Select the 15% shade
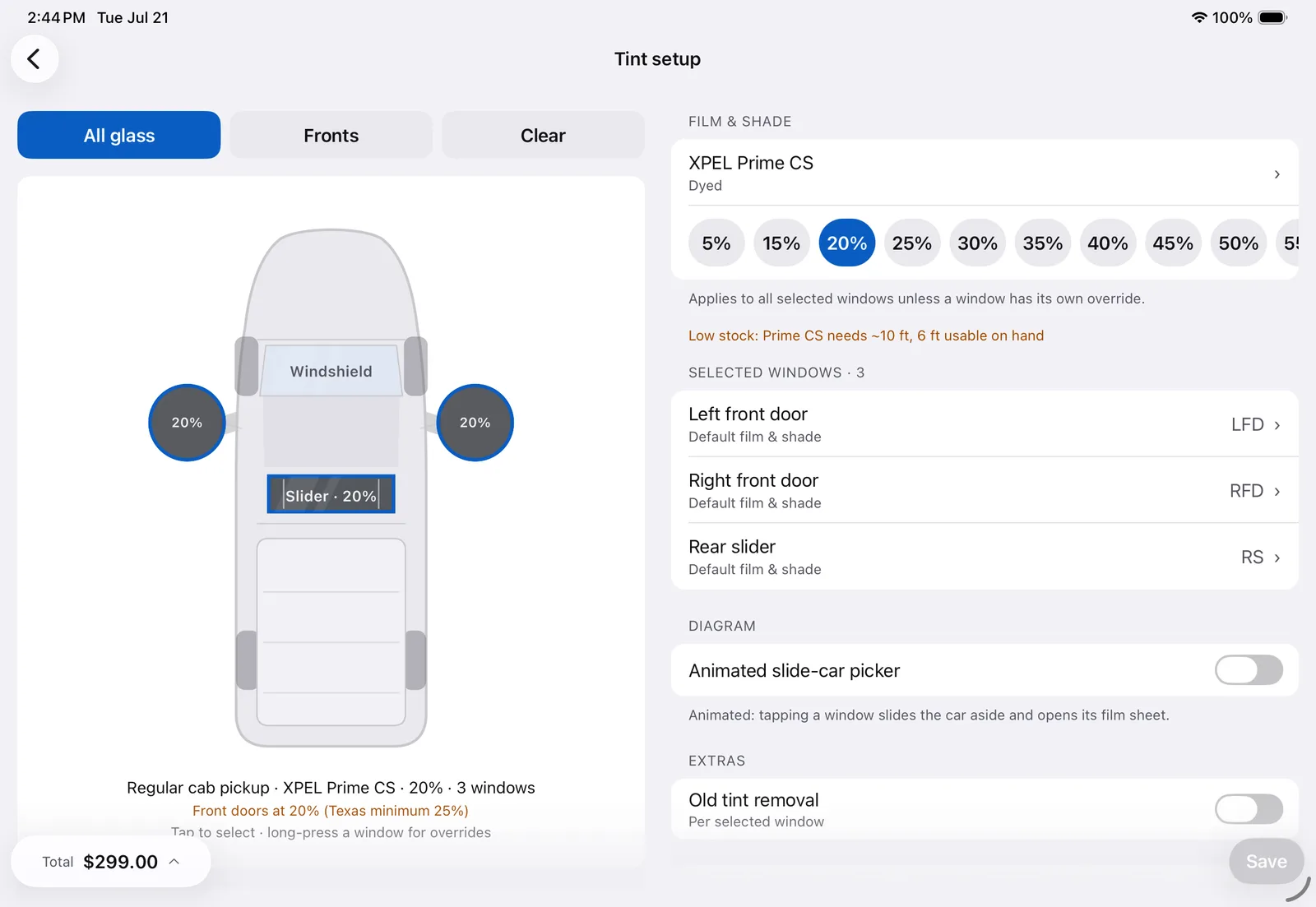1316x907 pixels. point(781,243)
